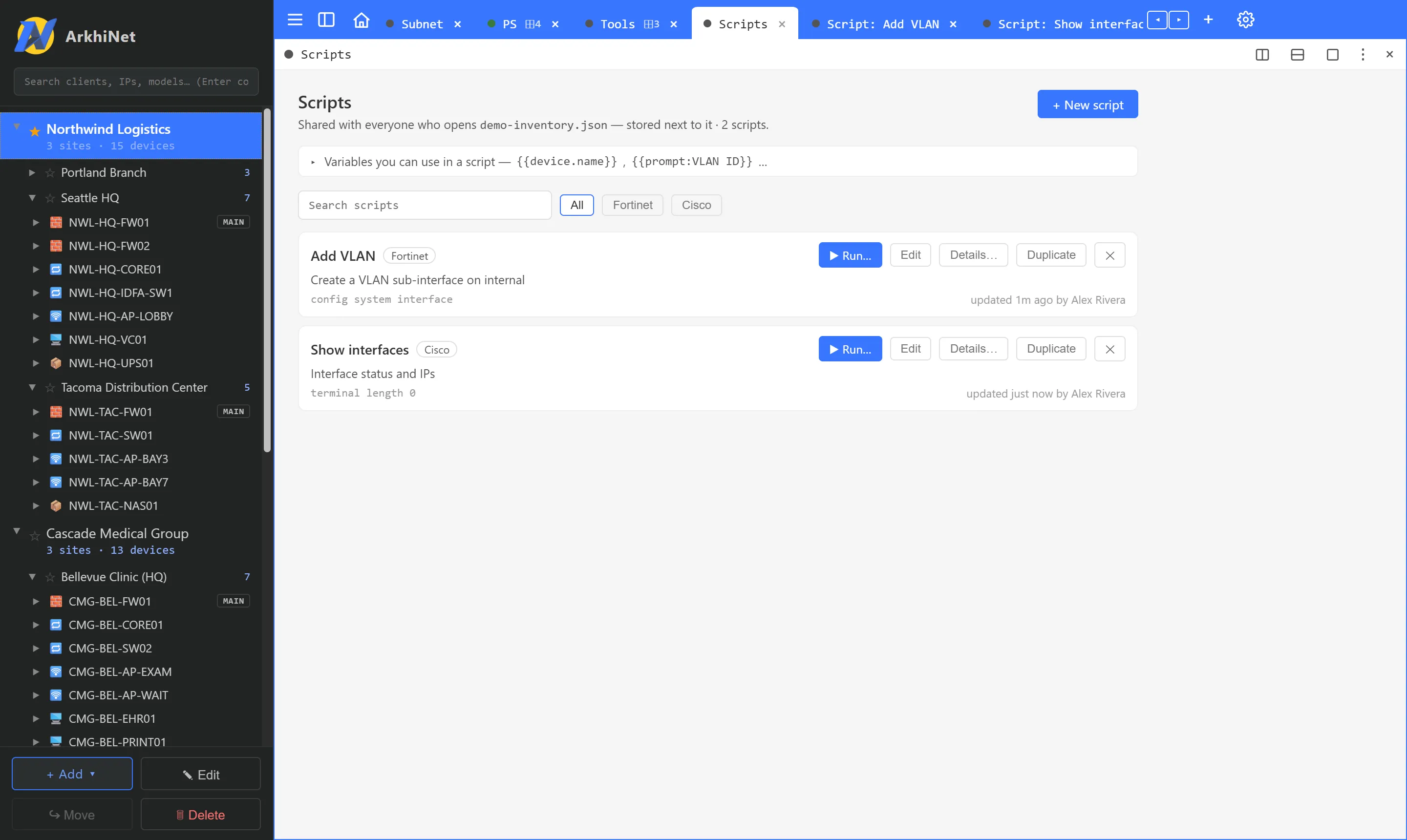The width and height of the screenshot is (1407, 840).
Task: Click the NWL-TAC-NAS01 box icon
Action: pyautogui.click(x=56, y=506)
